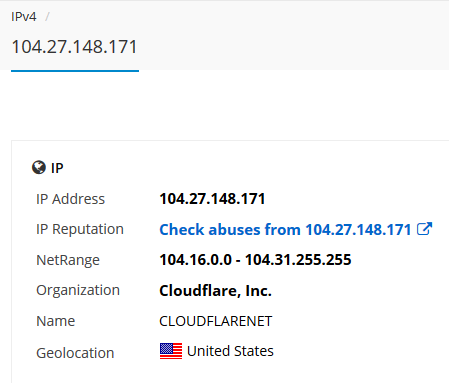Click the bold IP Address value 104.27.148.171
The height and width of the screenshot is (383, 449).
tap(212, 199)
